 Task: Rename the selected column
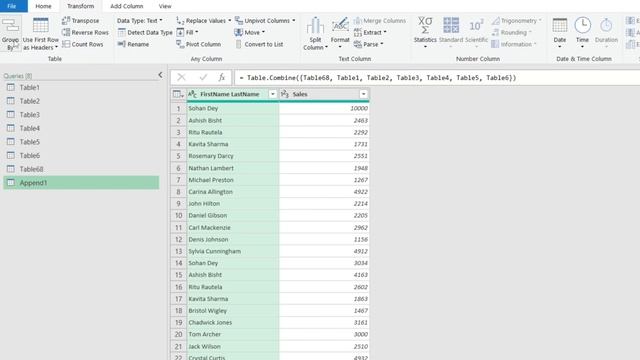(x=133, y=44)
